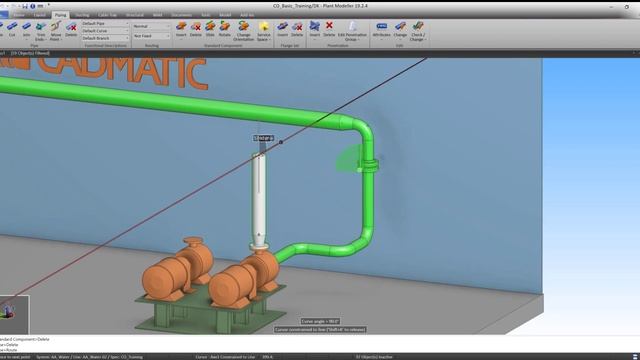
Task: Switch to the Structural ribbon tab
Action: coord(135,15)
